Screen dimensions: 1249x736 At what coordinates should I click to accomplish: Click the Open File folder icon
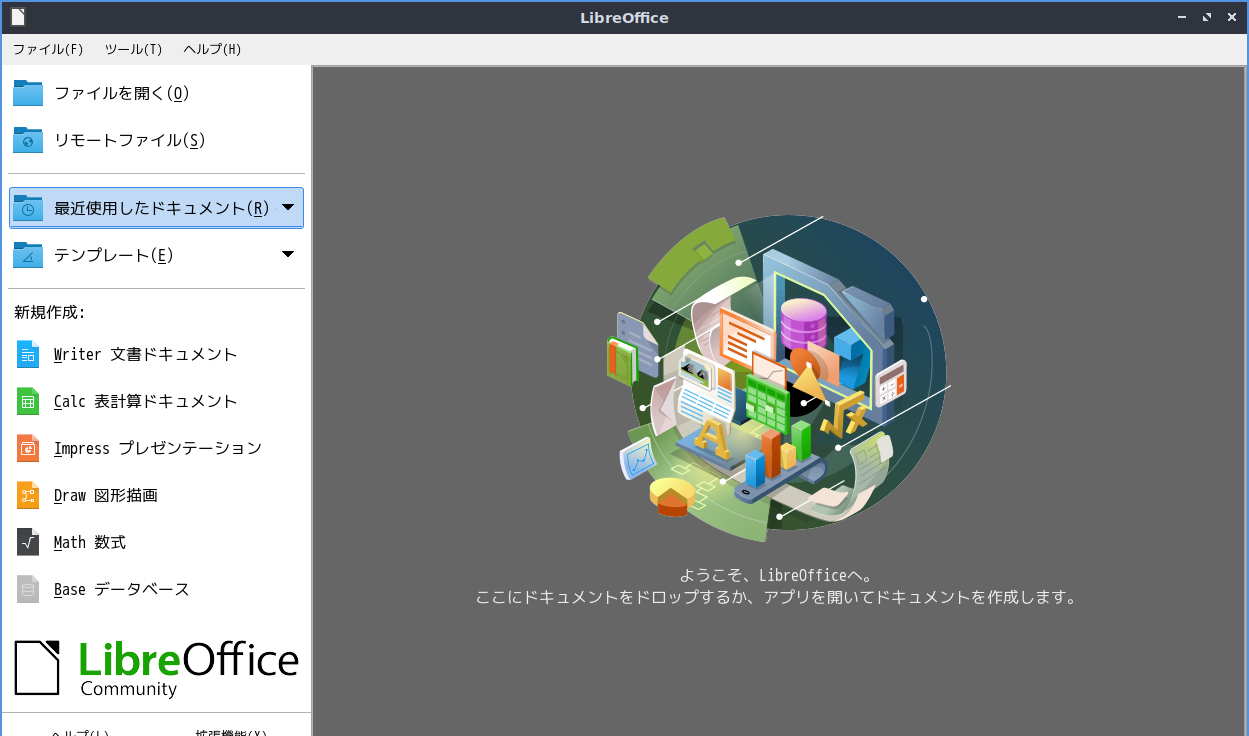tap(28, 93)
